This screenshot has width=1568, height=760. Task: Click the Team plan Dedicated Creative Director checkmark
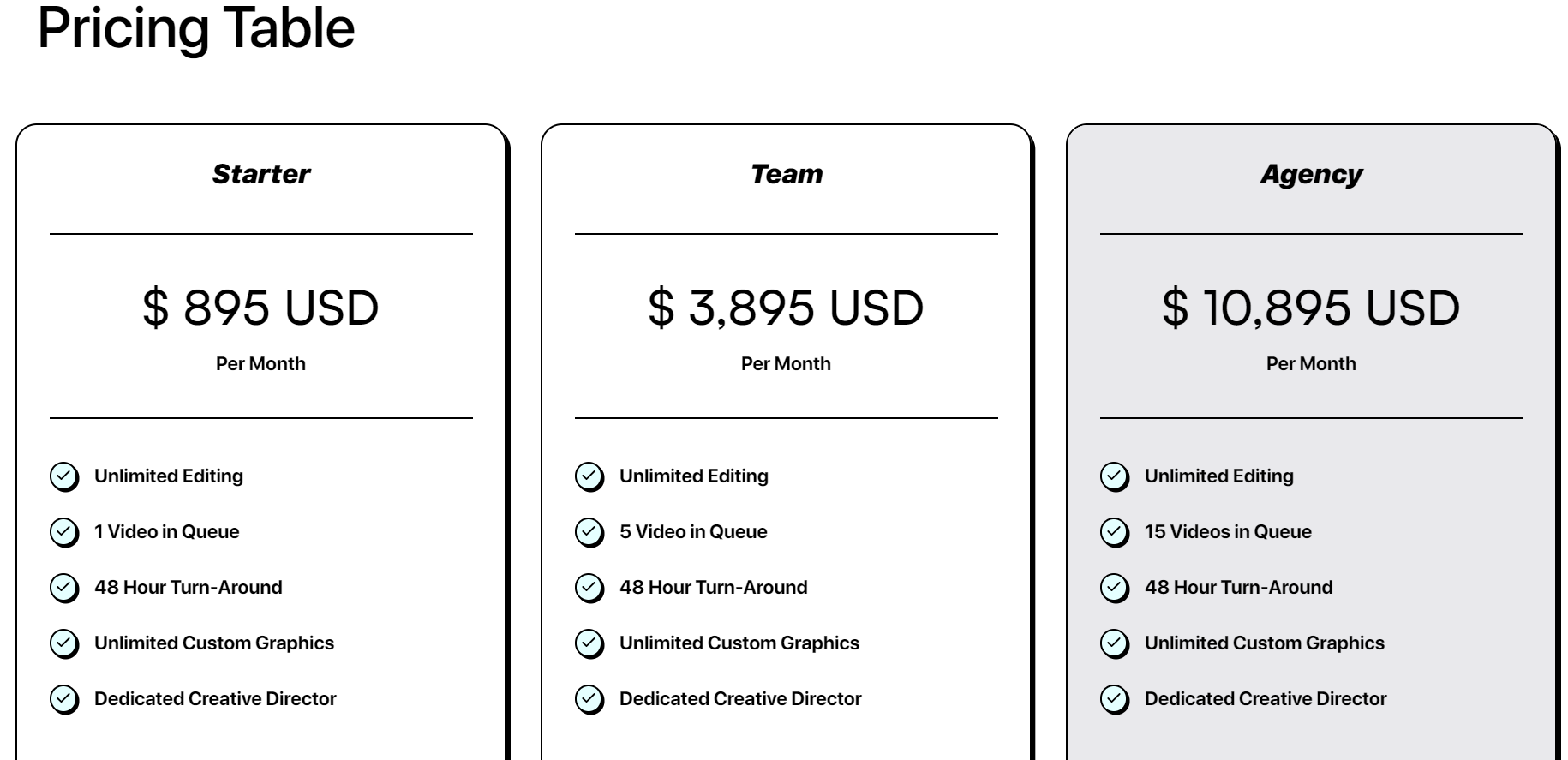(x=589, y=700)
